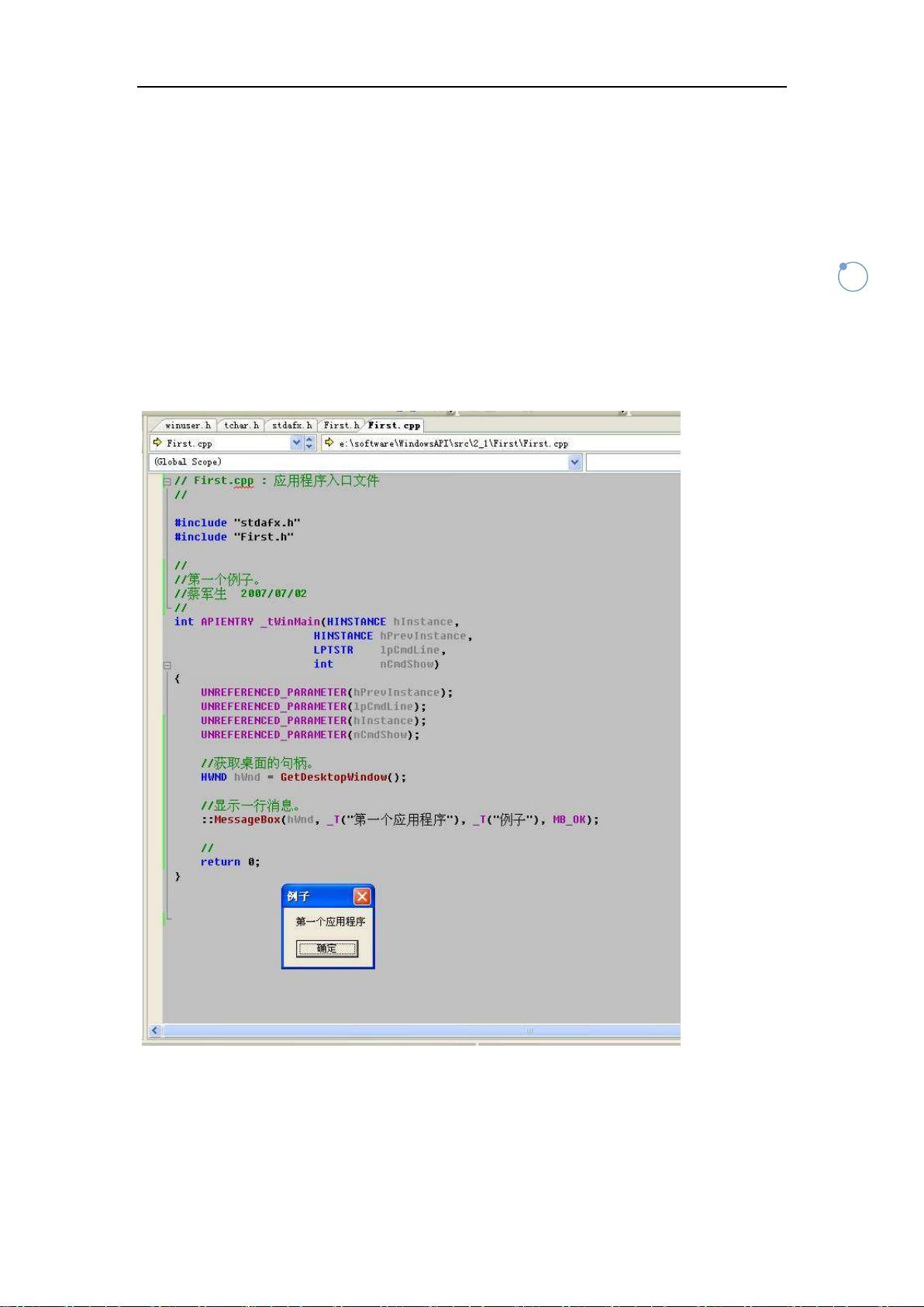The image size is (924, 1307).
Task: Click the #include "First.h" line
Action: [x=234, y=536]
